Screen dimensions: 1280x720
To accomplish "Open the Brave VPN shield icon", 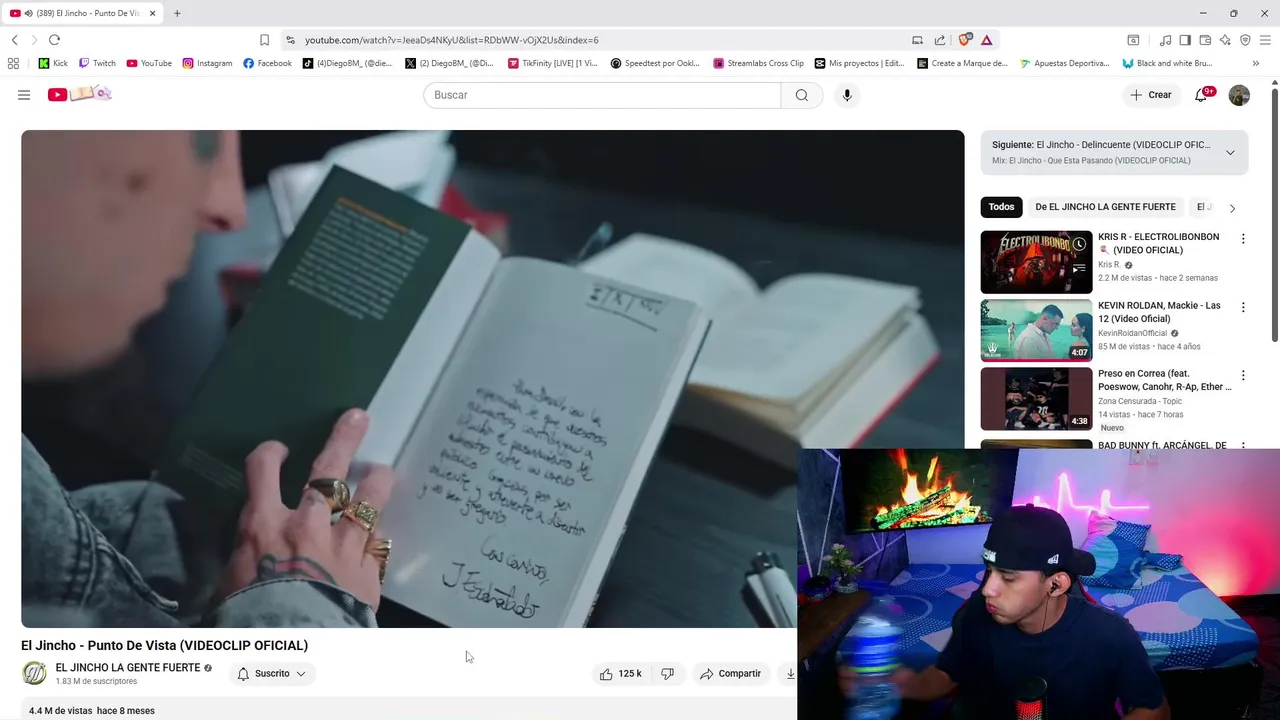I will [x=1245, y=40].
